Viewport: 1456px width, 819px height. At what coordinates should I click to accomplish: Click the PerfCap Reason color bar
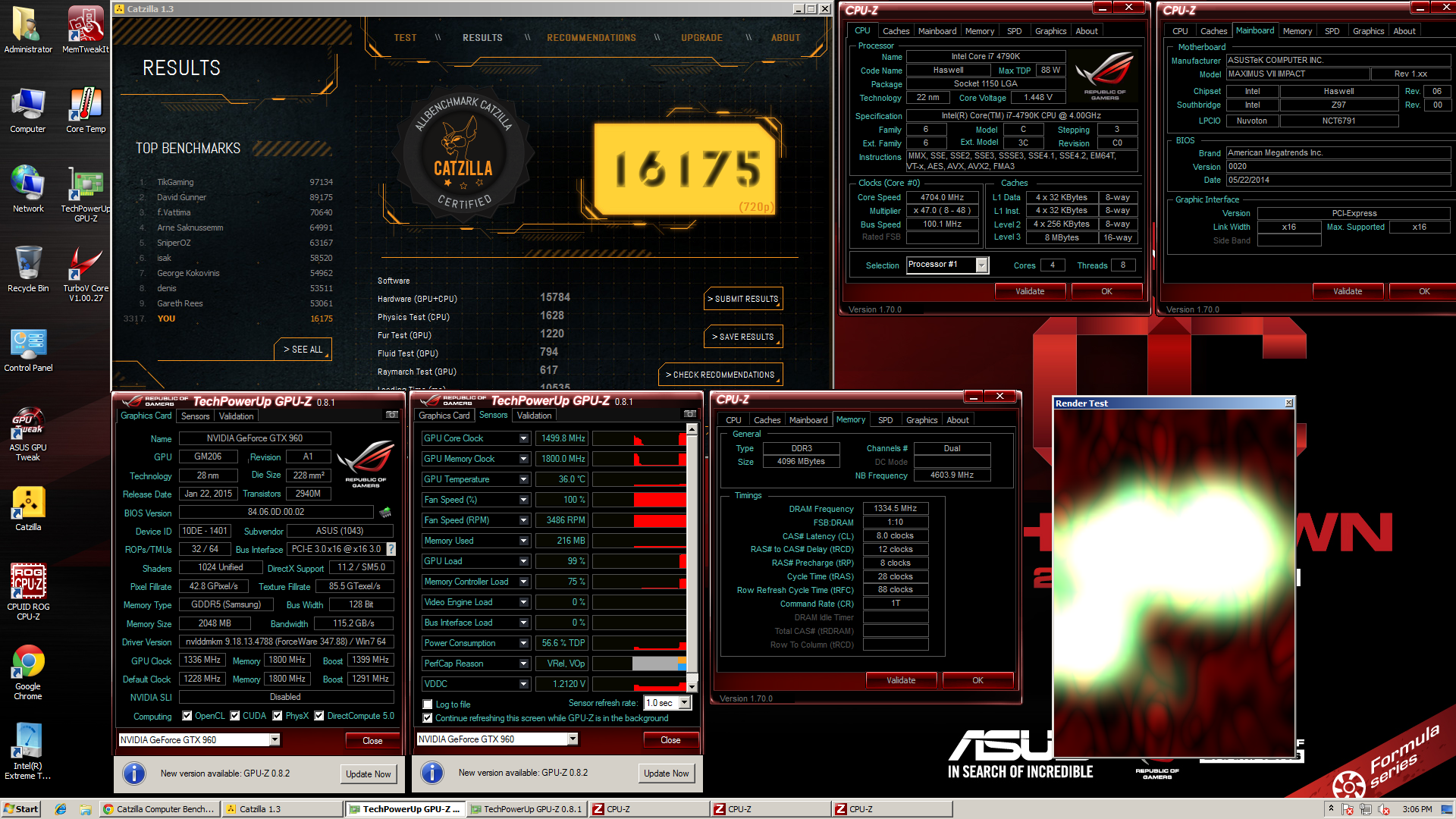pyautogui.click(x=639, y=664)
